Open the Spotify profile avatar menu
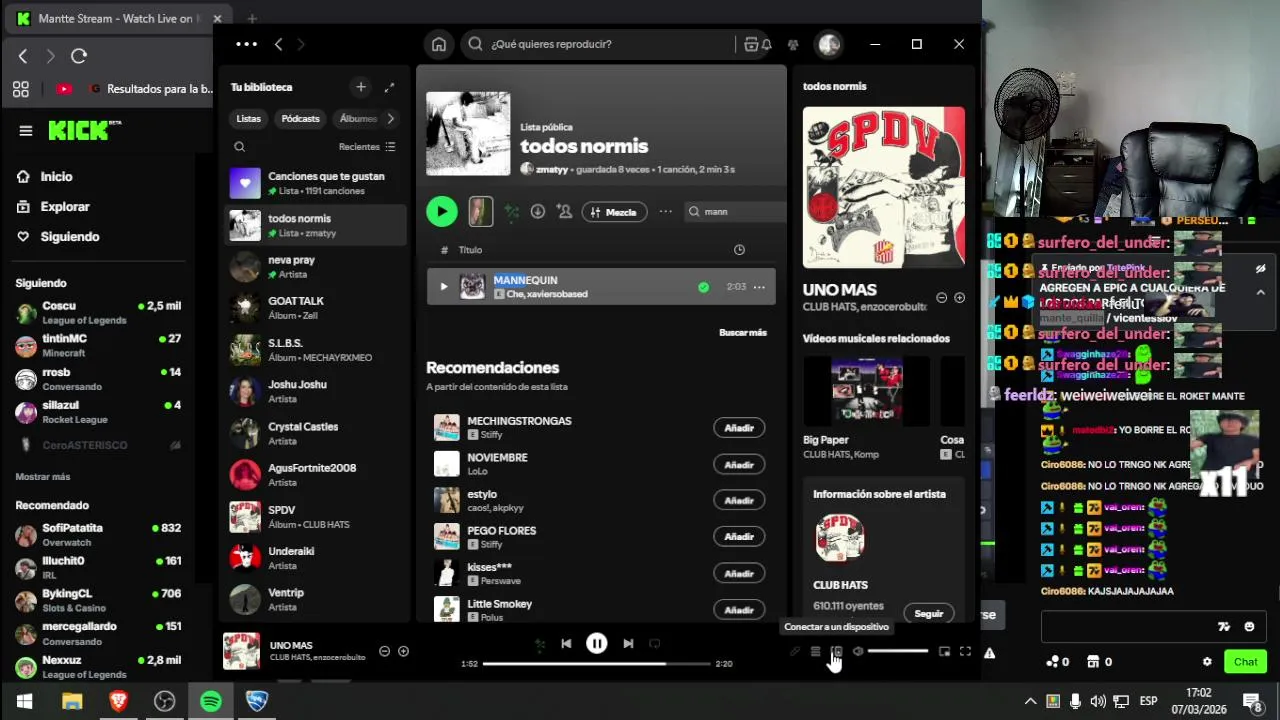 click(828, 44)
